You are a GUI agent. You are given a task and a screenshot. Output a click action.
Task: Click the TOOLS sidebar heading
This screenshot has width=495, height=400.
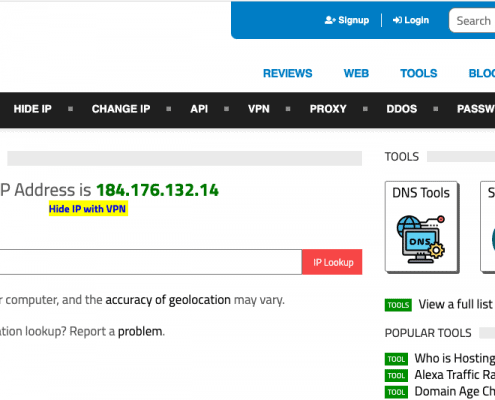coord(402,157)
